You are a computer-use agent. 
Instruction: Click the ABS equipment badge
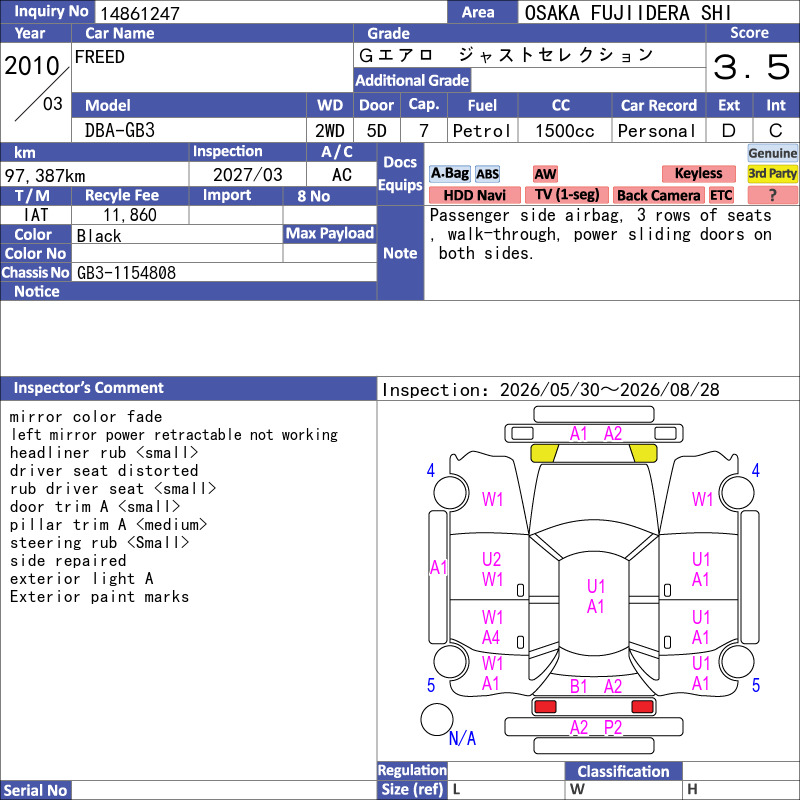(487, 174)
